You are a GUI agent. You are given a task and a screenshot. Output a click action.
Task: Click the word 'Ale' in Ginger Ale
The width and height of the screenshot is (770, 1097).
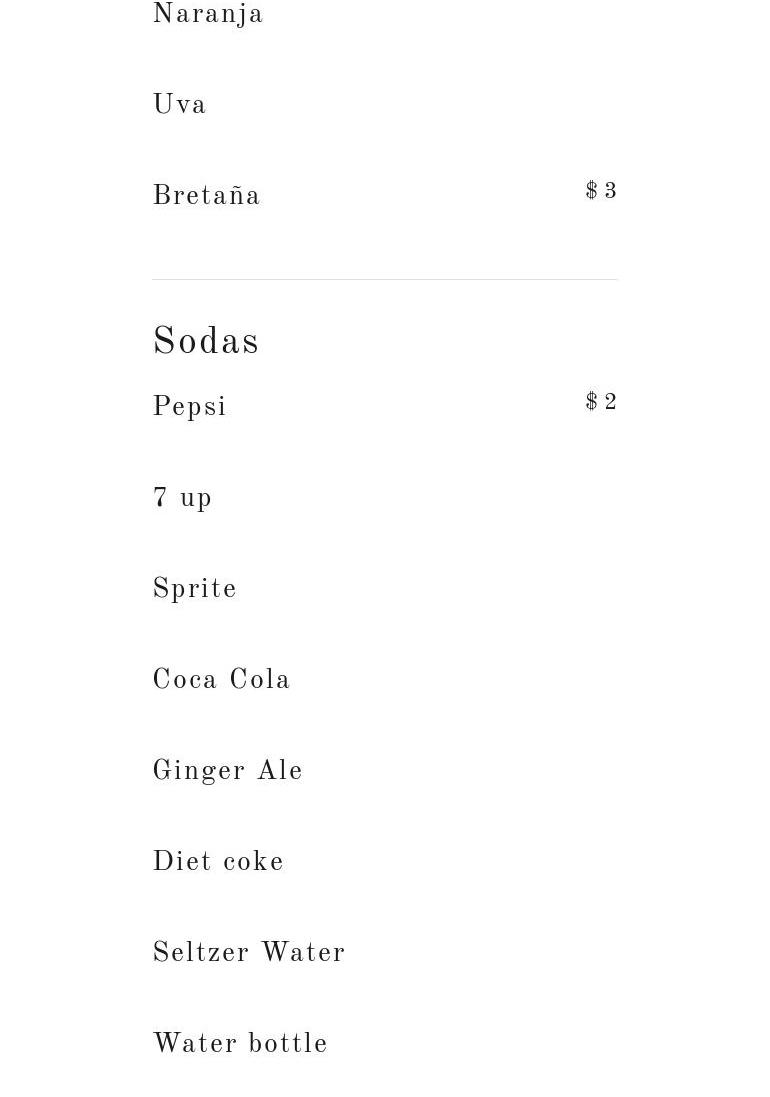(x=280, y=771)
